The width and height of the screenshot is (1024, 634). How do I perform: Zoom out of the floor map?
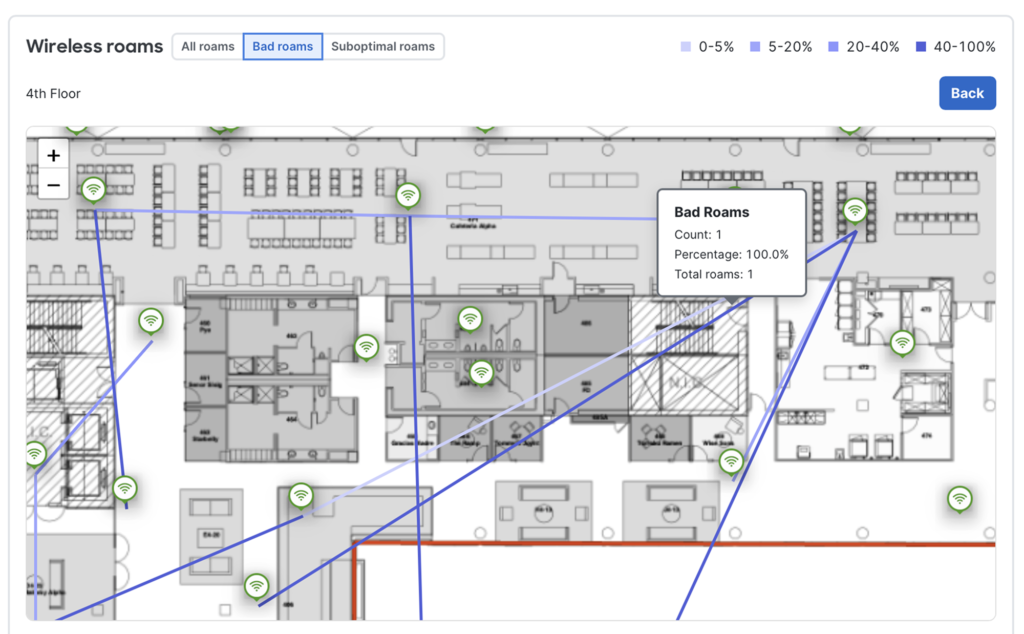pos(54,185)
